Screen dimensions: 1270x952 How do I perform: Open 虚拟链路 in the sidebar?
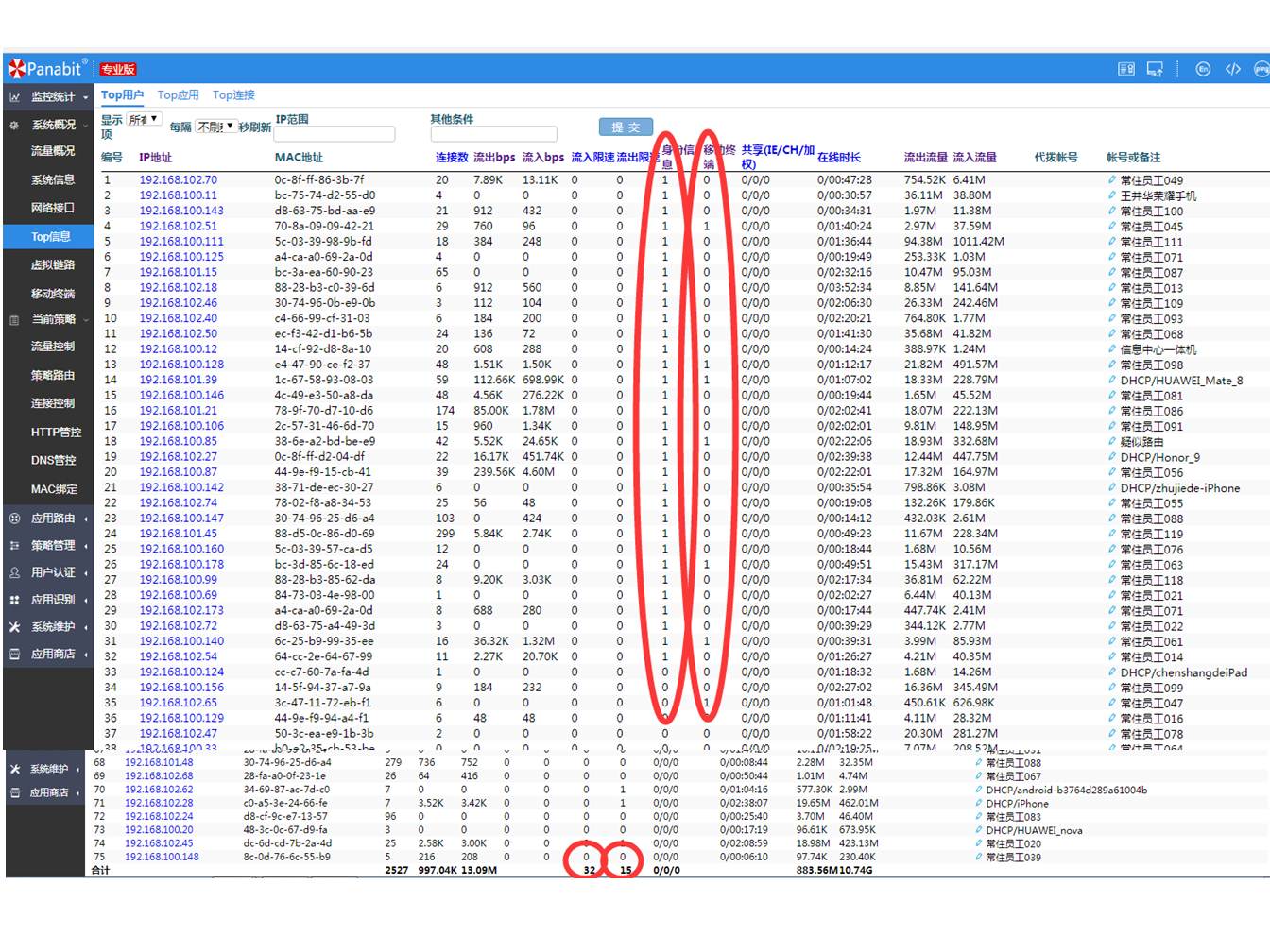(x=53, y=265)
